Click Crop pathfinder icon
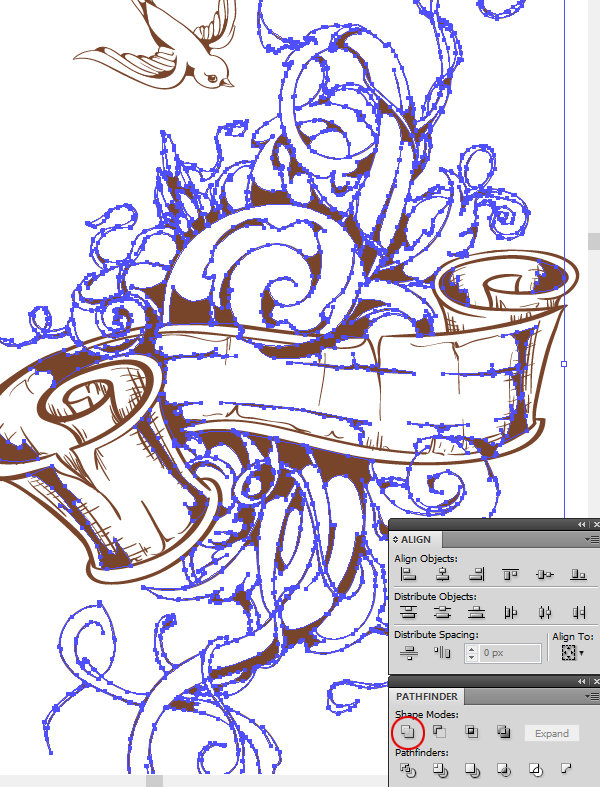This screenshot has height=787, width=600. point(504,770)
